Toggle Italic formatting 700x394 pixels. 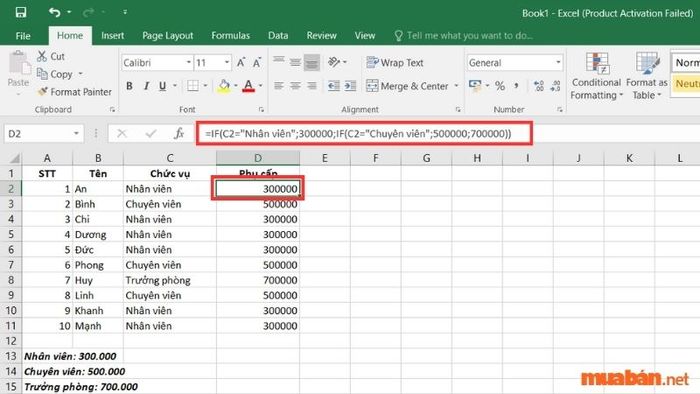pyautogui.click(x=146, y=86)
